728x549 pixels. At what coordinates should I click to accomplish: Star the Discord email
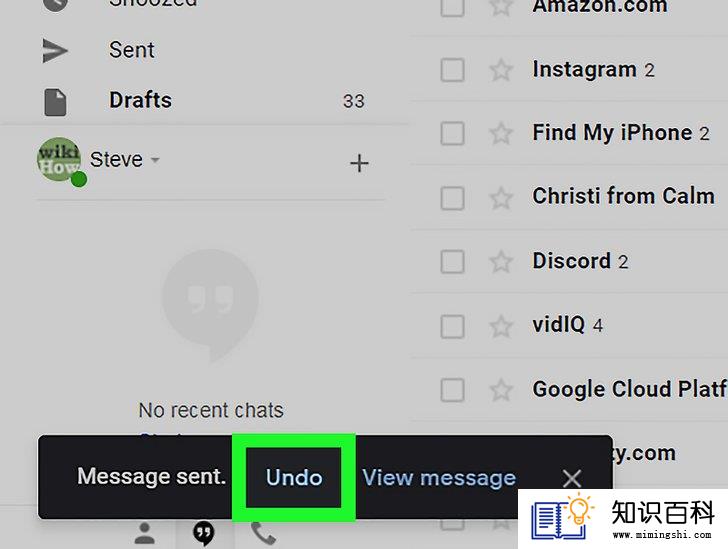pyautogui.click(x=501, y=261)
